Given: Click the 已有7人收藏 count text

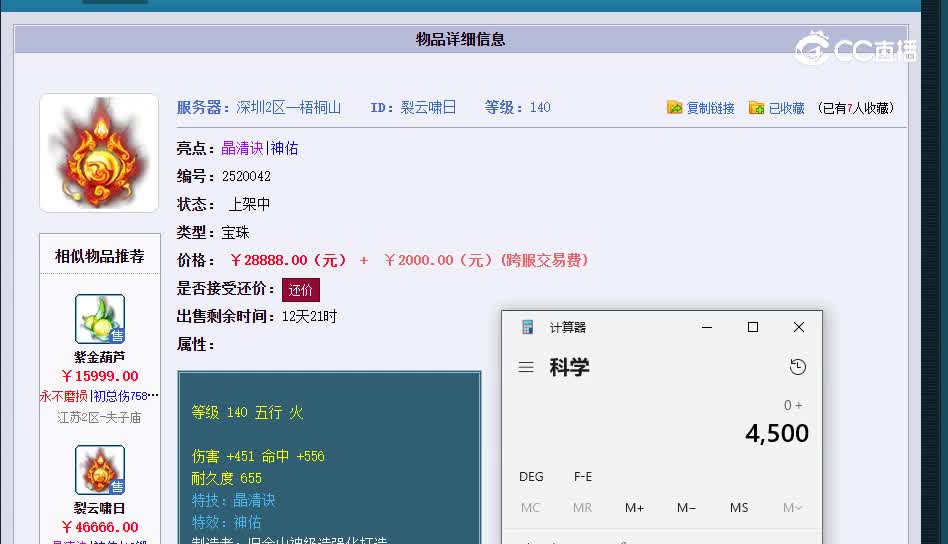Looking at the screenshot, I should click(x=855, y=108).
